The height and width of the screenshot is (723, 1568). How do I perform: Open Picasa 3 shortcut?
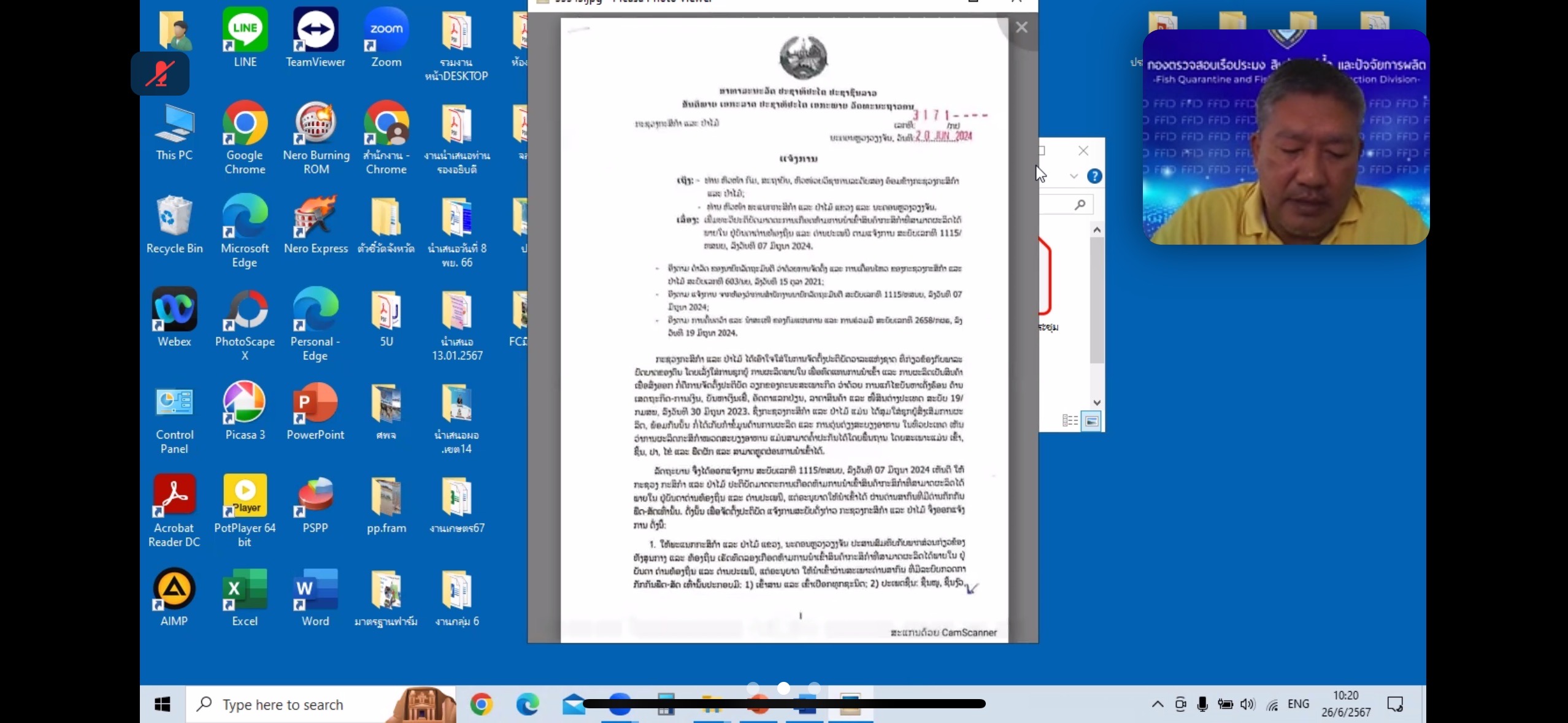tap(245, 402)
